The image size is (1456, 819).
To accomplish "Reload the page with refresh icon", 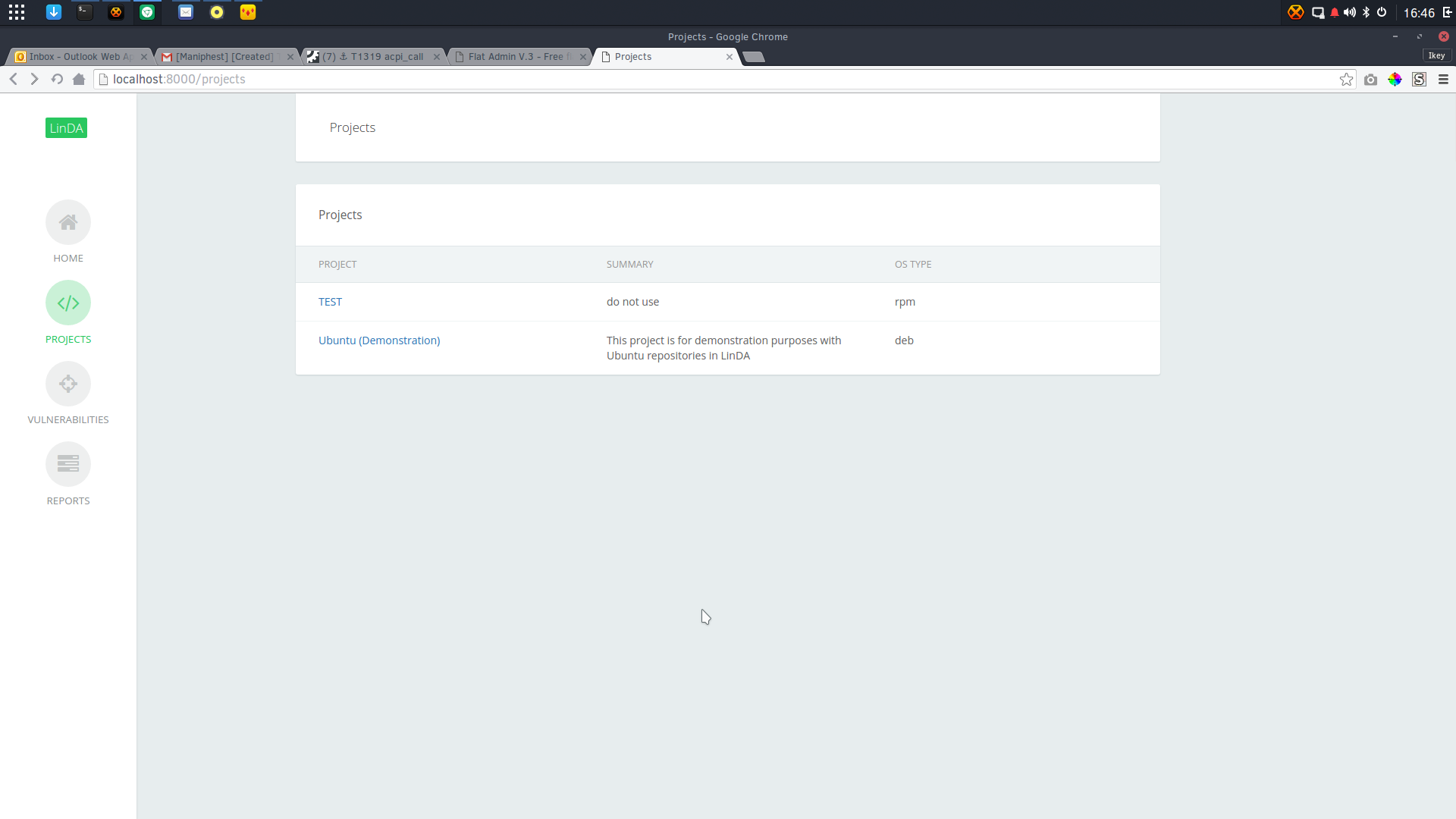I will point(57,79).
